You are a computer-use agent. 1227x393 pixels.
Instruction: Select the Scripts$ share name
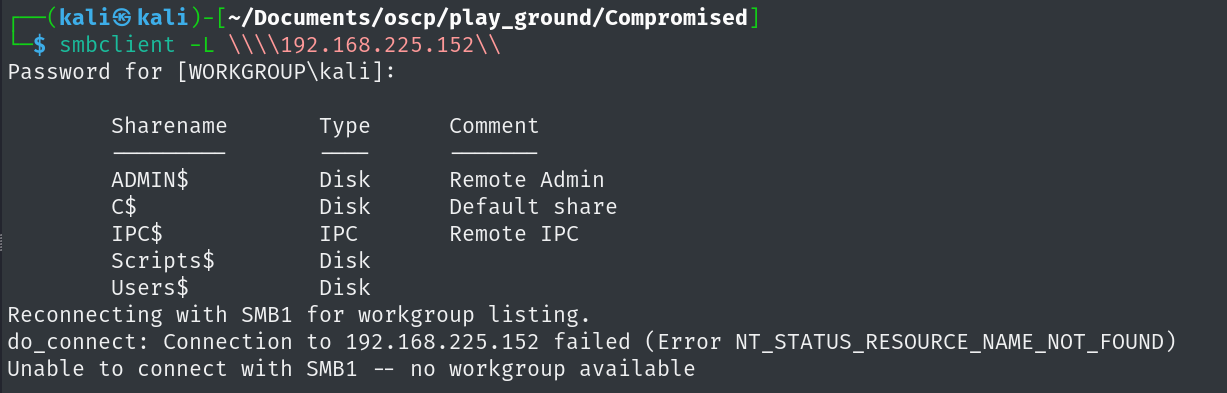[163, 261]
